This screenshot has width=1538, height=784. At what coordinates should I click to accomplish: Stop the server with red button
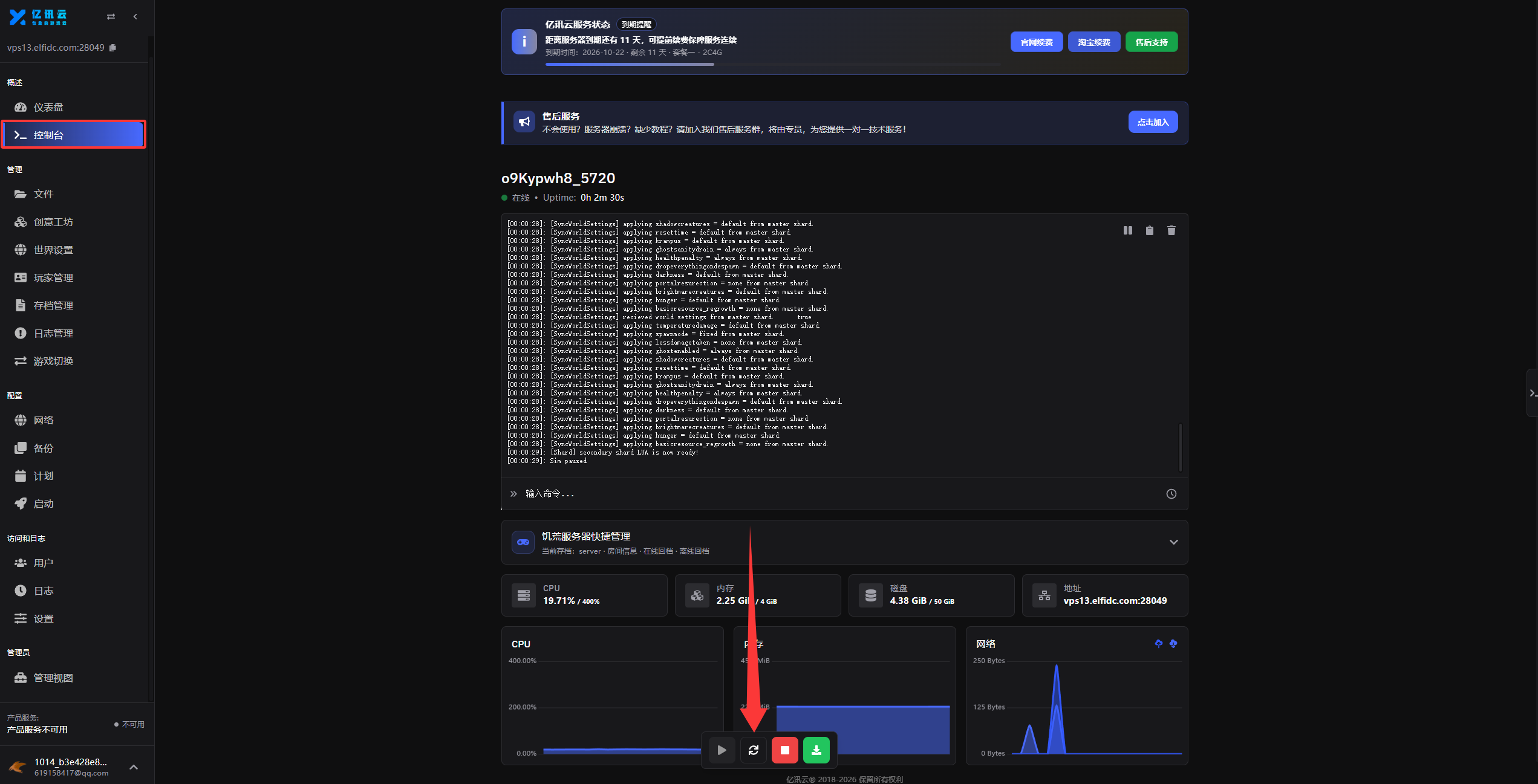click(x=785, y=750)
